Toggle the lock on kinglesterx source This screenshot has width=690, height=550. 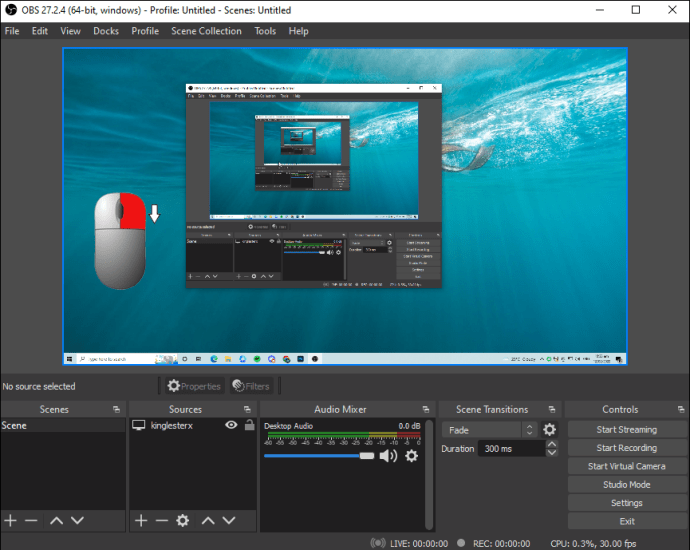(x=250, y=425)
